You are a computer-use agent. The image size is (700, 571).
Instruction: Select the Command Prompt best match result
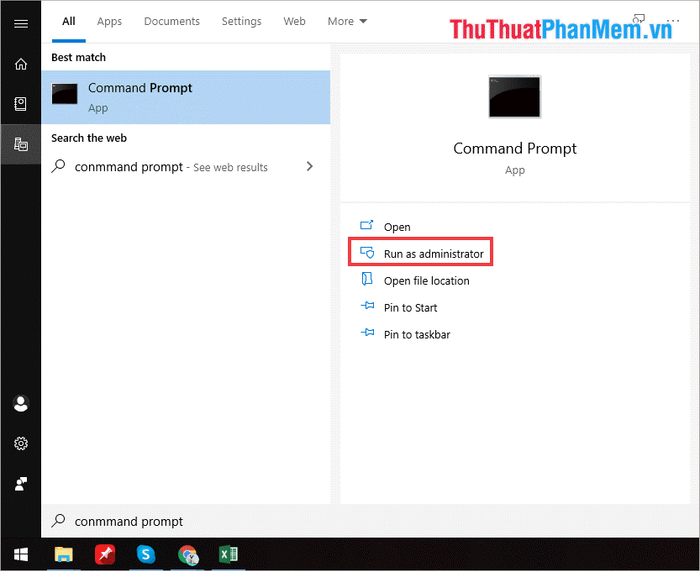click(186, 97)
